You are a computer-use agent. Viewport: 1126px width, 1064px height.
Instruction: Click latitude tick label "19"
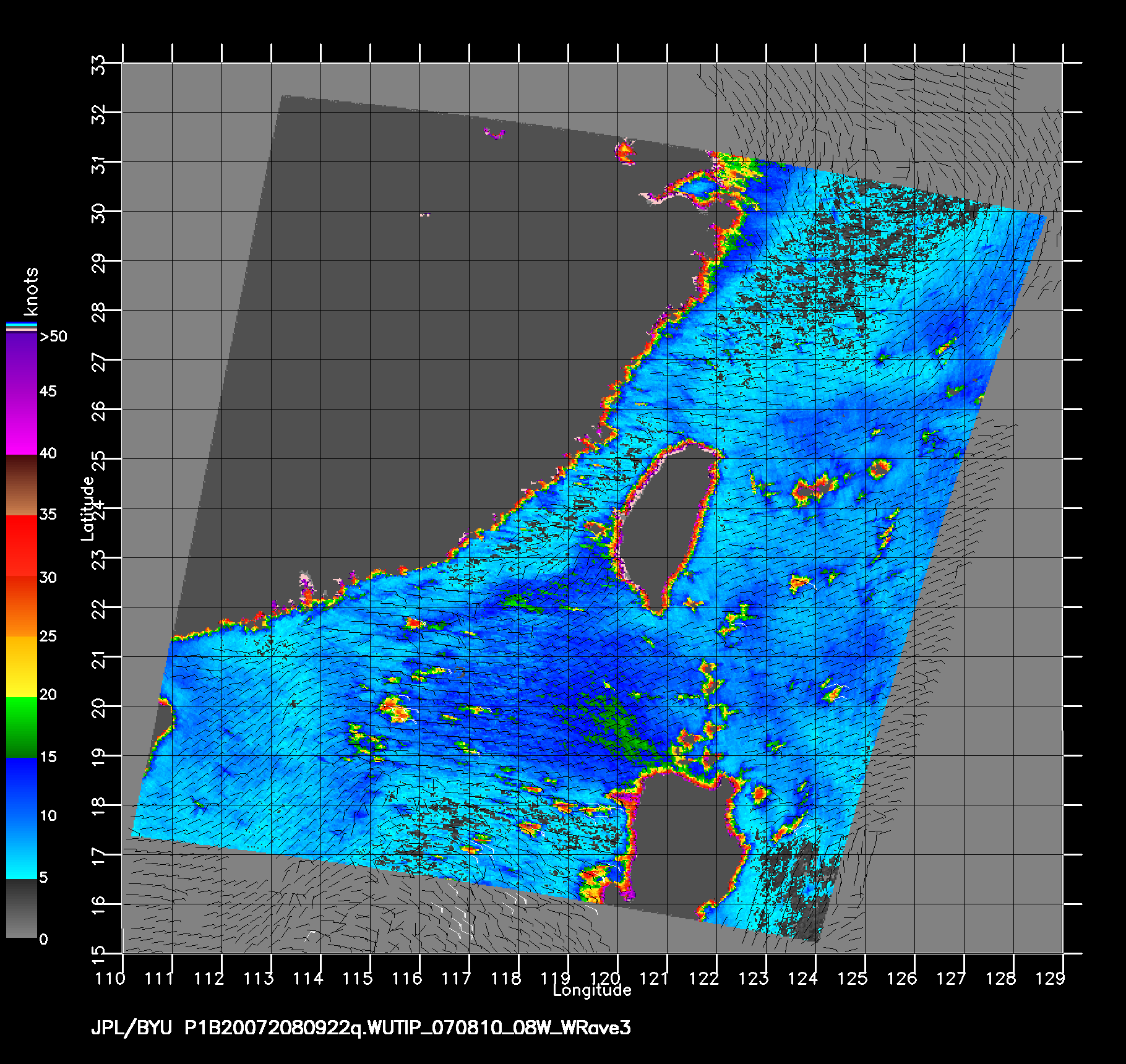point(99,757)
